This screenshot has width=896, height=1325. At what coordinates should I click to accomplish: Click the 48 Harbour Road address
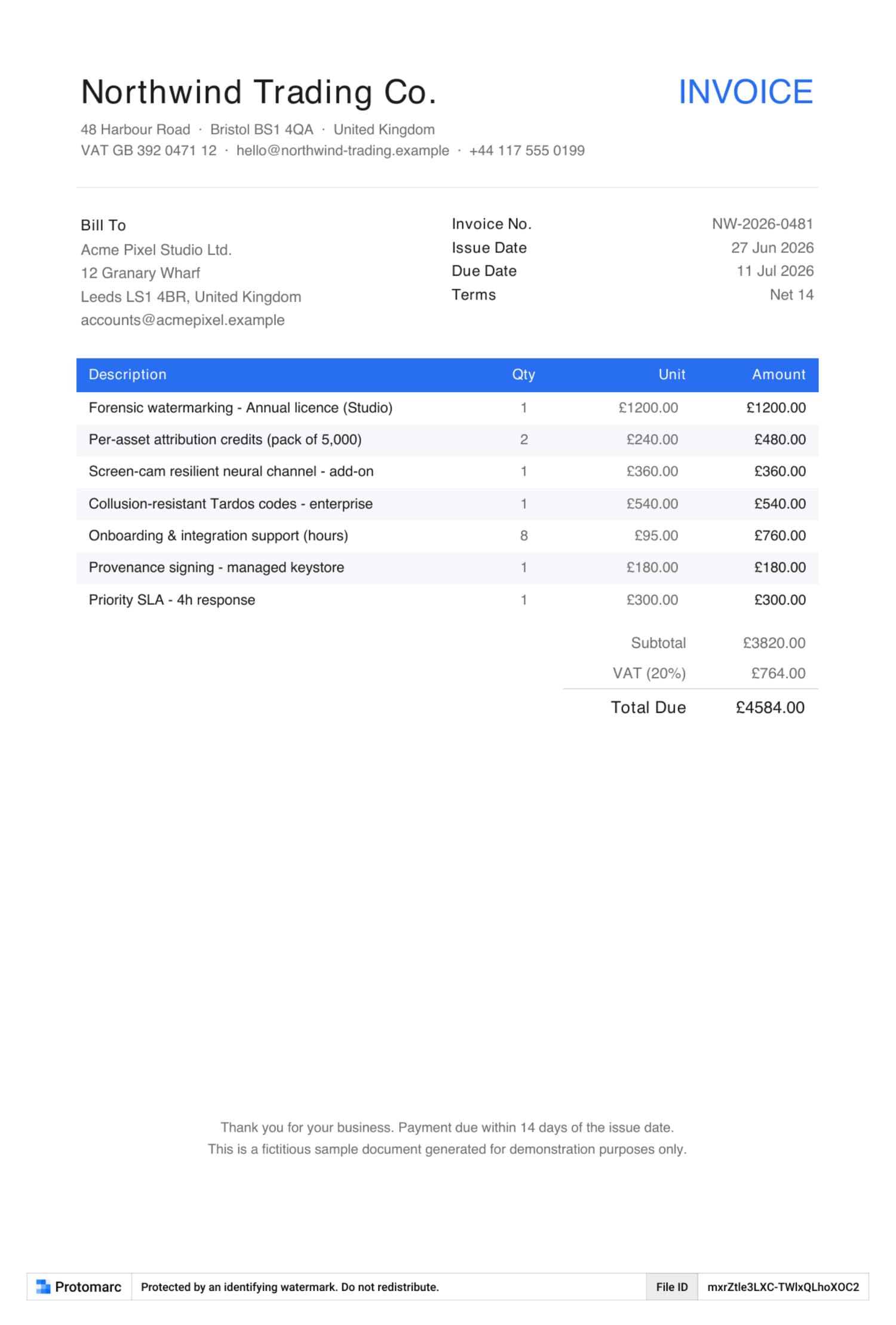point(136,130)
